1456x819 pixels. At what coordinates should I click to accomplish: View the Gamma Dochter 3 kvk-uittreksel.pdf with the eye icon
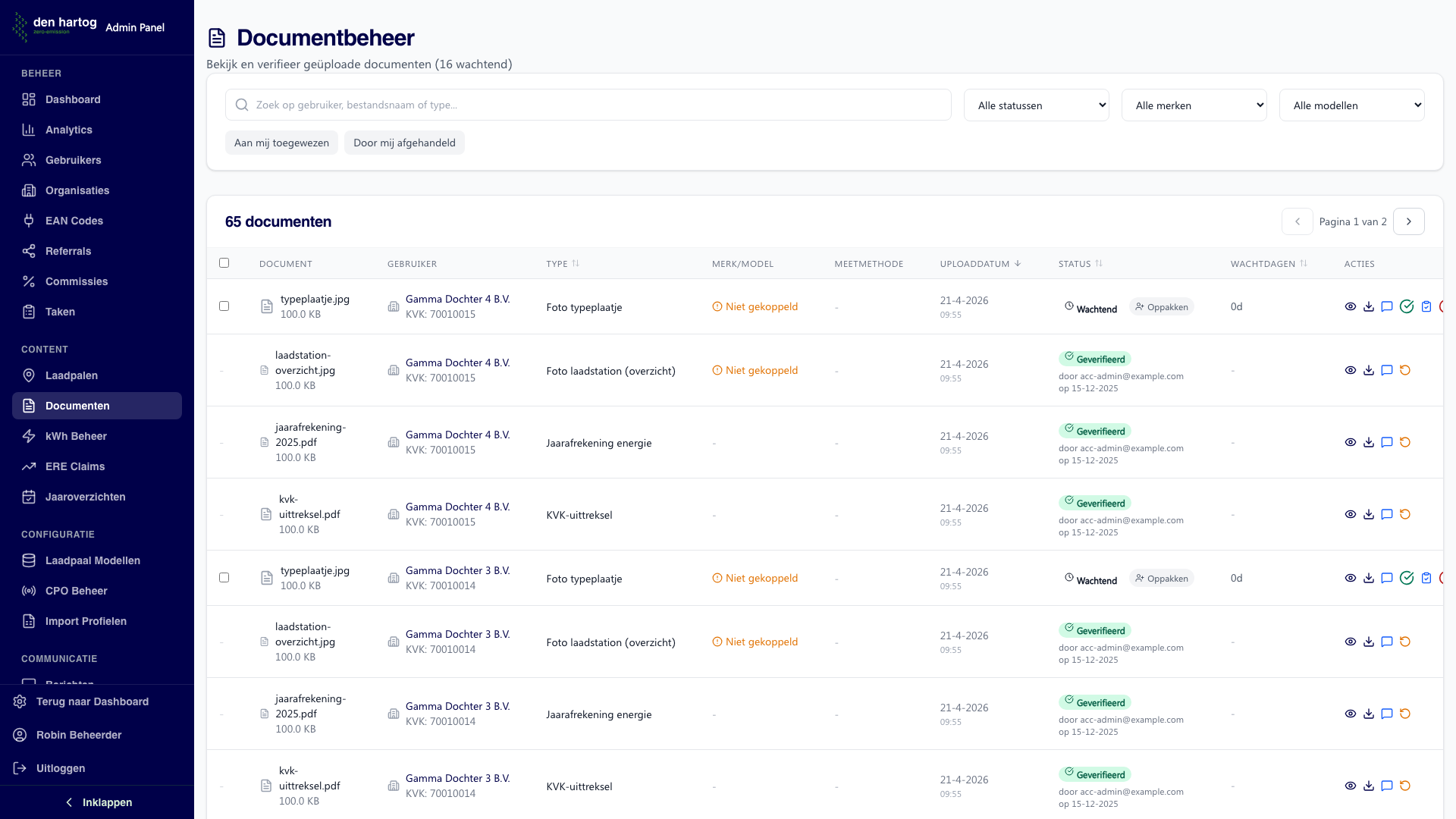[1351, 786]
